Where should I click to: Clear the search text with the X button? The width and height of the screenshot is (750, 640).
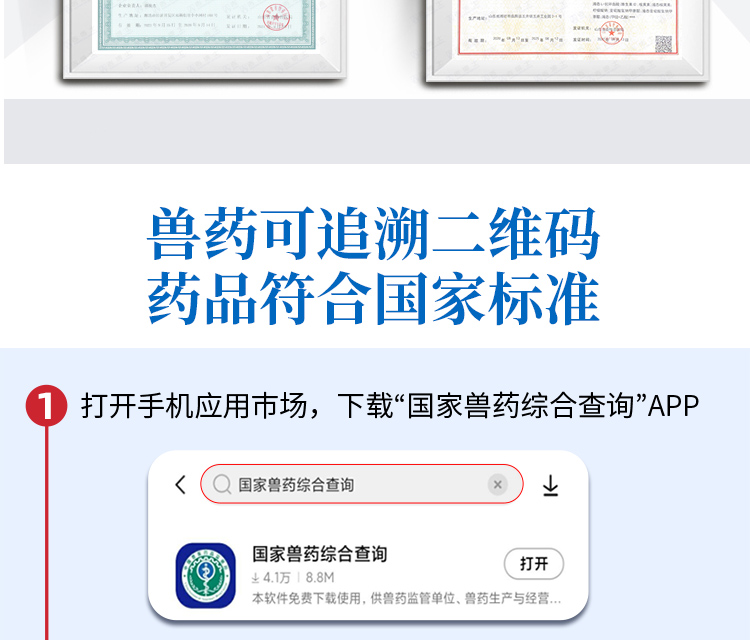[x=497, y=485]
